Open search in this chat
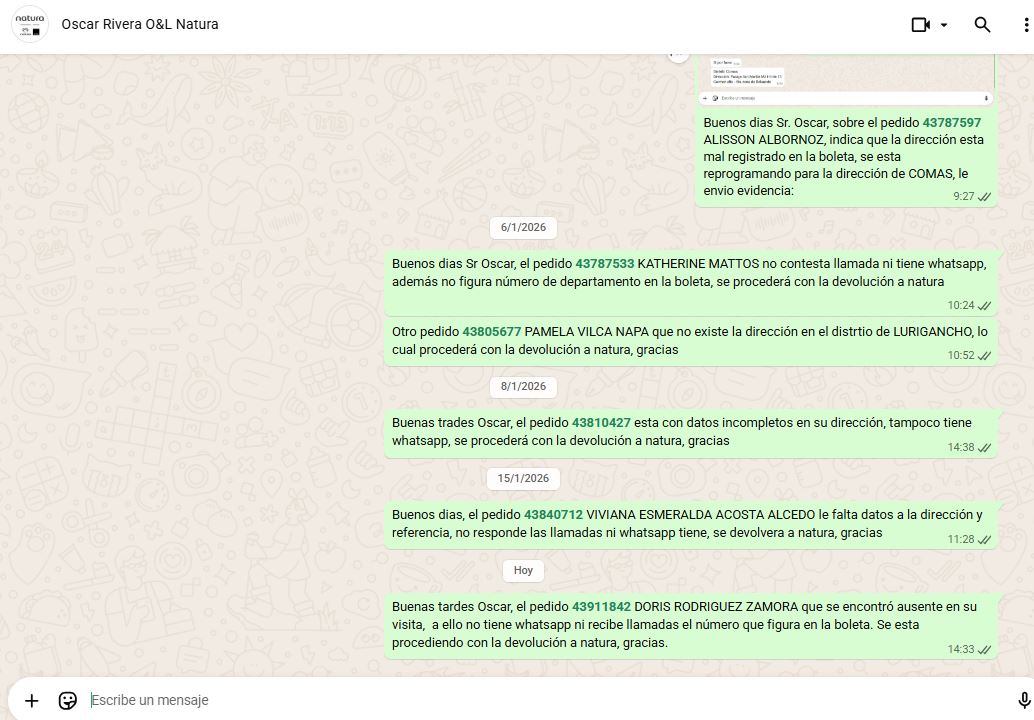 [982, 25]
